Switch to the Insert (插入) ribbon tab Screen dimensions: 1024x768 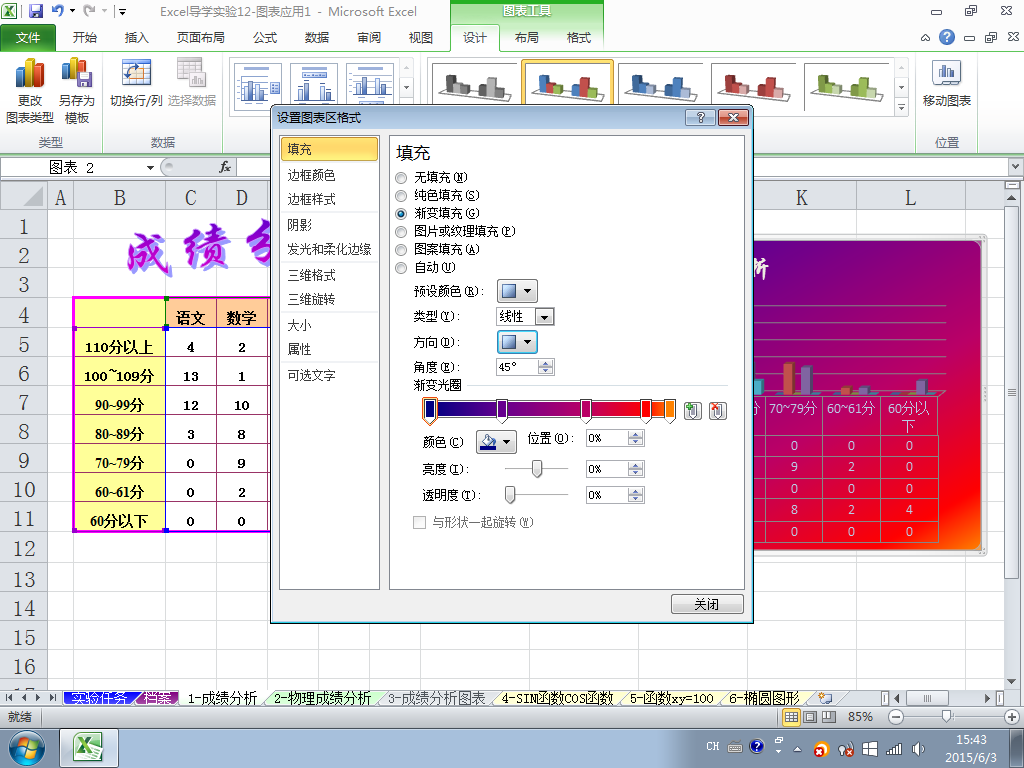136,37
